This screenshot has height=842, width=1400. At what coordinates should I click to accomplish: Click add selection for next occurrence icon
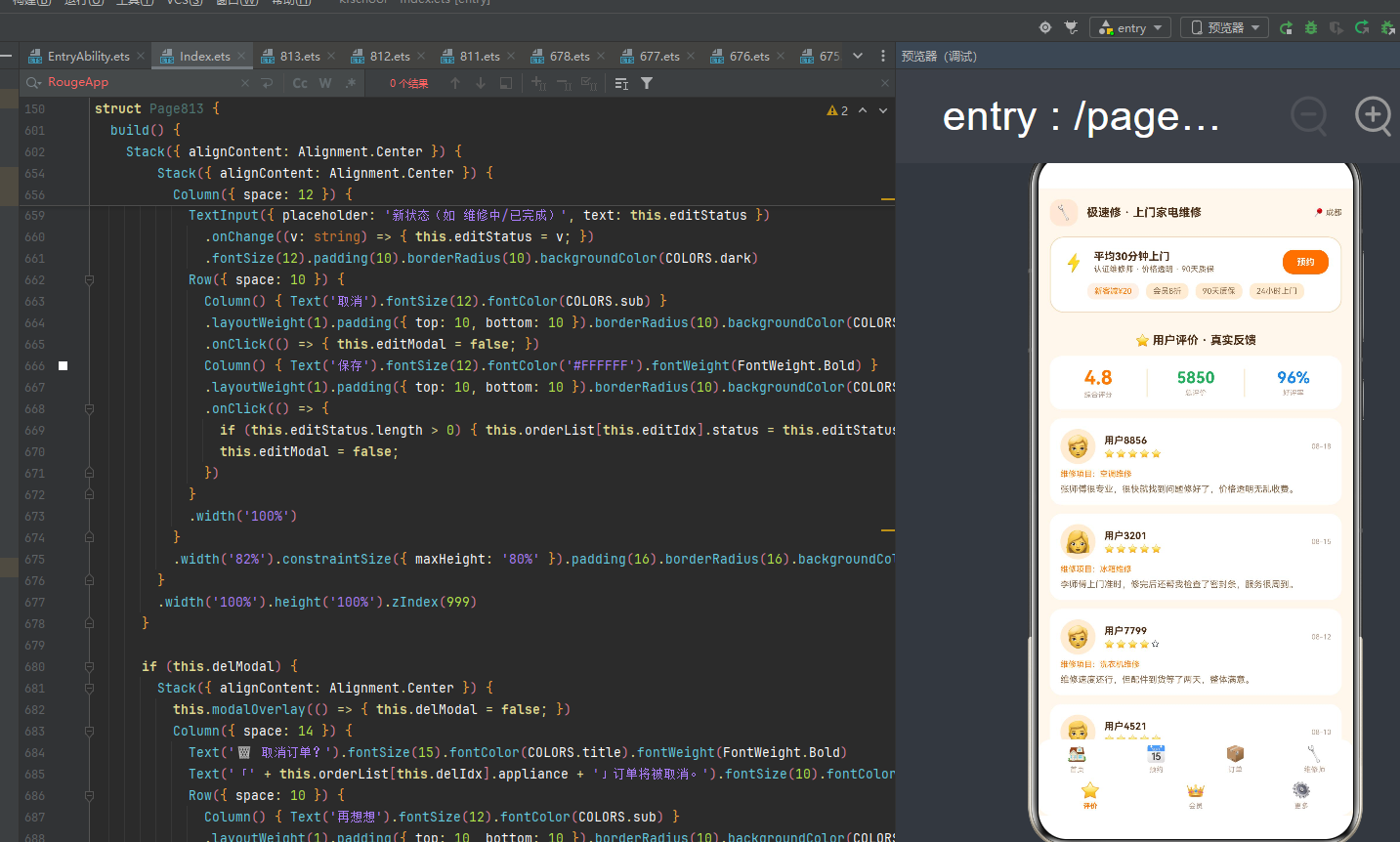[538, 83]
